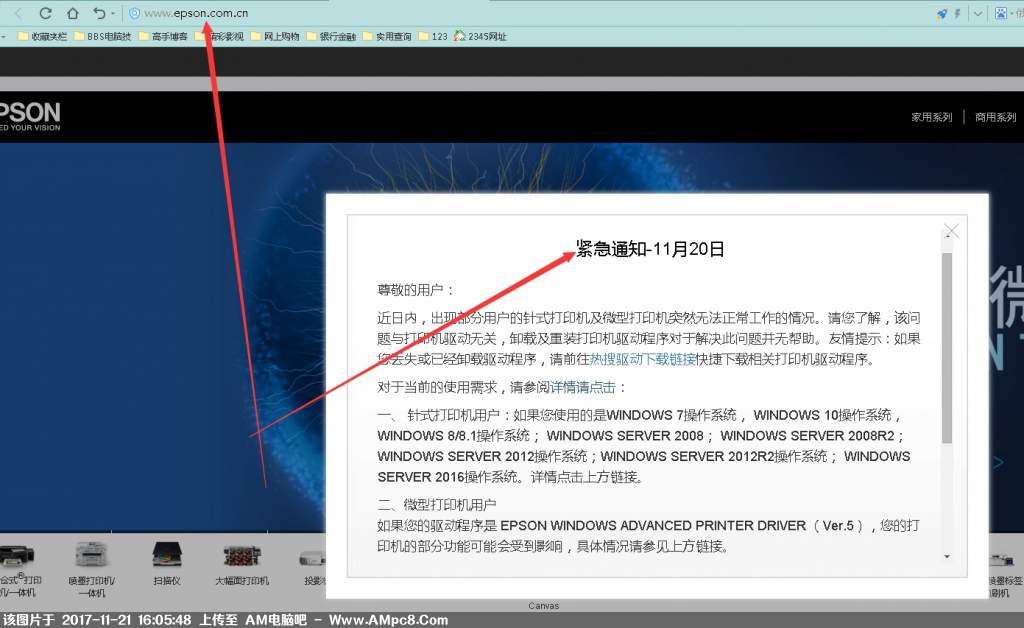Viewport: 1024px width, 628px height.
Task: Click the 尊敬的用户 greeting text
Action: [415, 290]
